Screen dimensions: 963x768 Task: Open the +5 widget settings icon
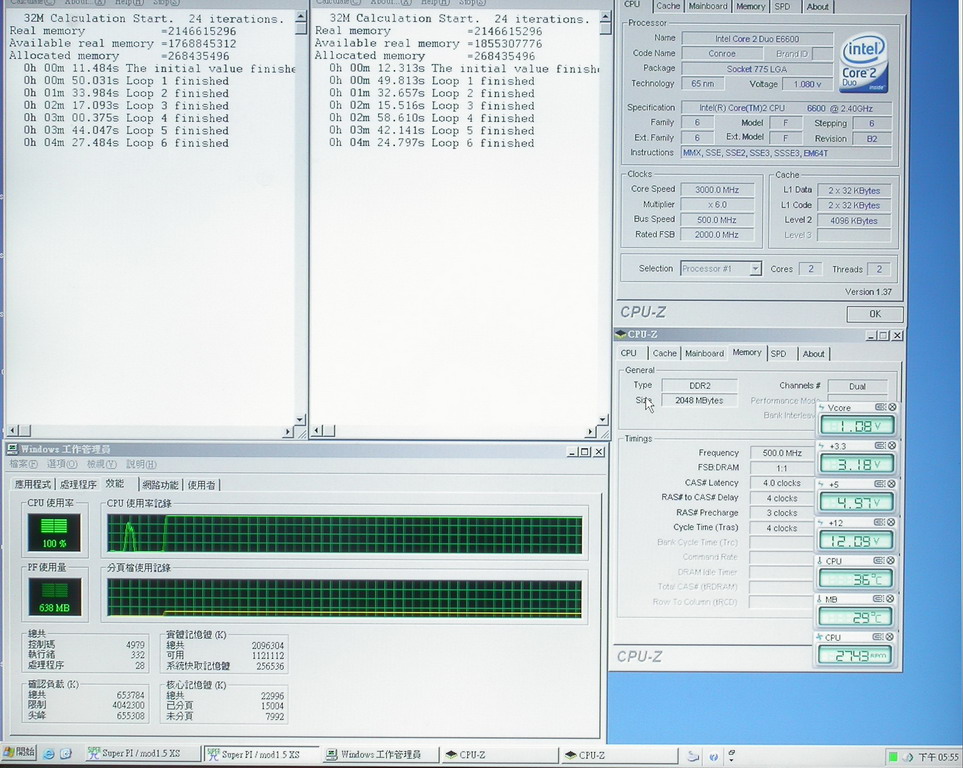(880, 484)
